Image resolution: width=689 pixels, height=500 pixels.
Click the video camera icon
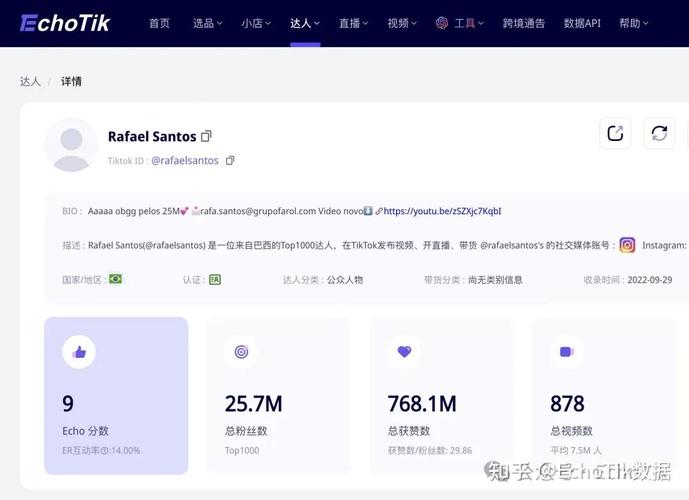pos(567,351)
